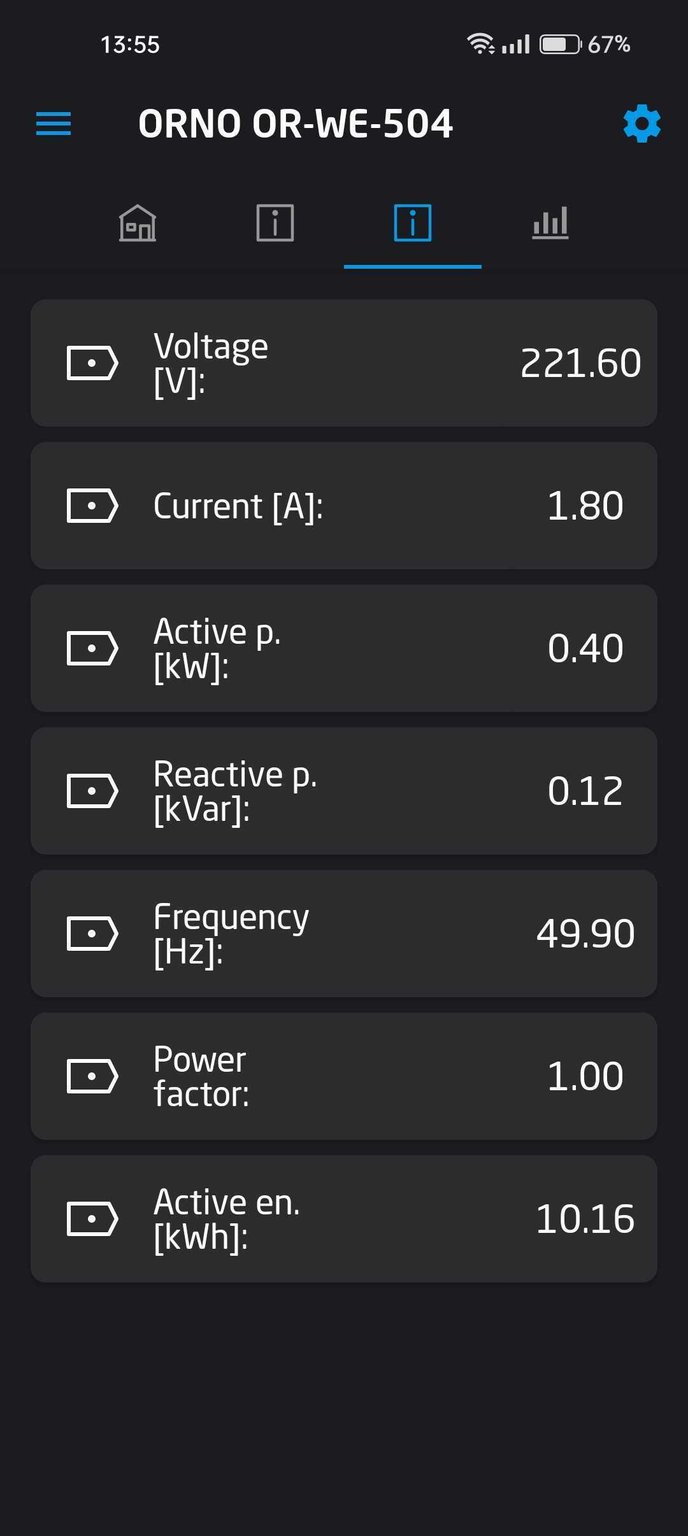The image size is (688, 1536).
Task: Tap the tag icon beside Power factor
Action: (92, 1076)
